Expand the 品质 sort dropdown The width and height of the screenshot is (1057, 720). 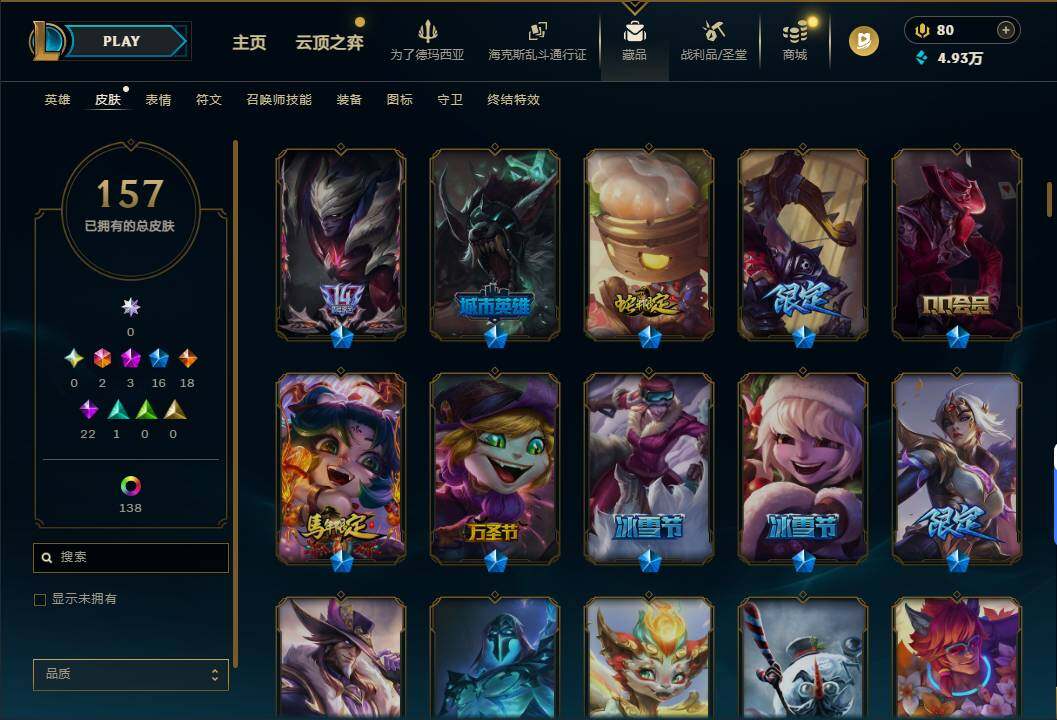(x=131, y=674)
